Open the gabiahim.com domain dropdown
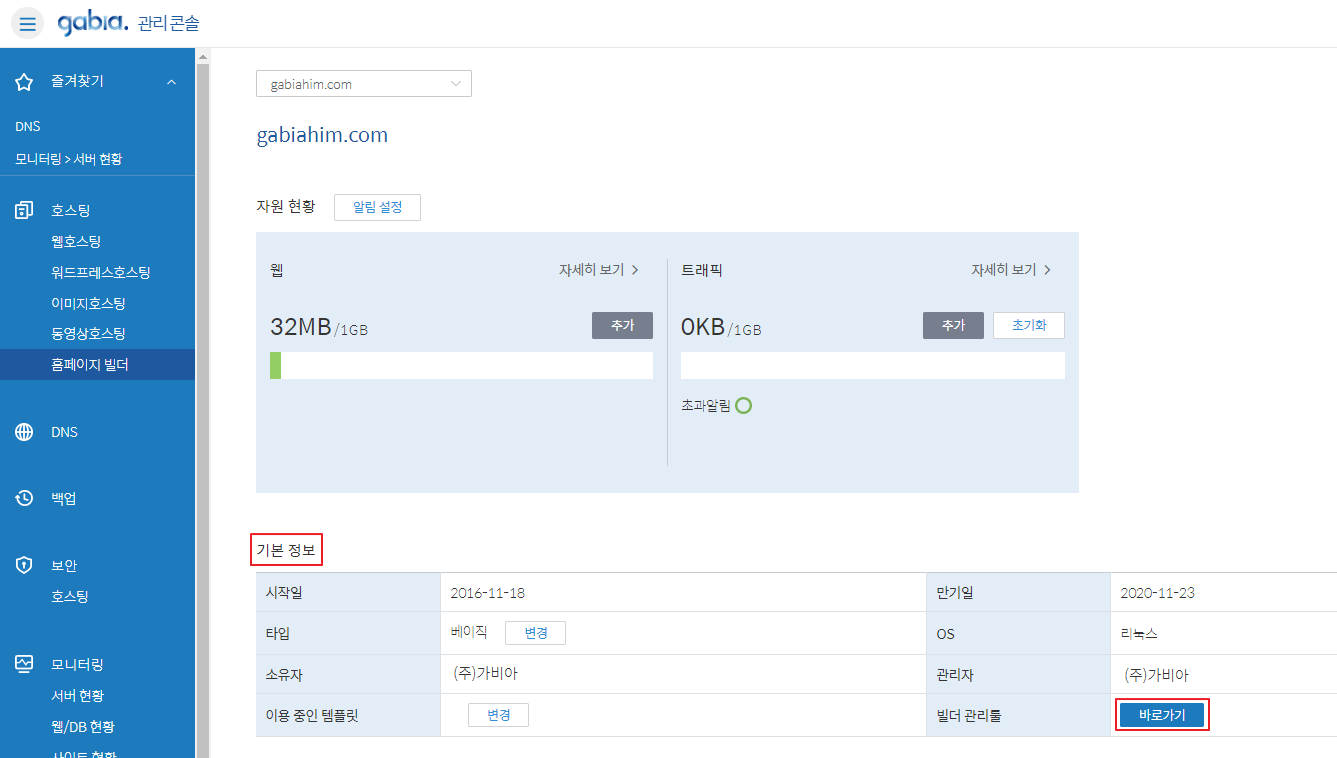 coord(364,84)
